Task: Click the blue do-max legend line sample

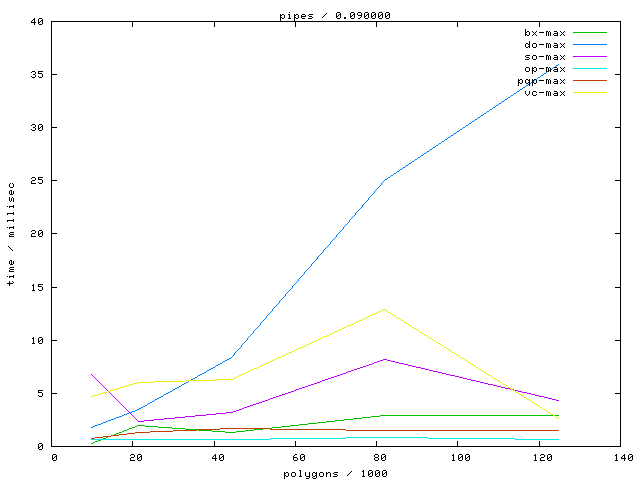Action: pyautogui.click(x=590, y=45)
